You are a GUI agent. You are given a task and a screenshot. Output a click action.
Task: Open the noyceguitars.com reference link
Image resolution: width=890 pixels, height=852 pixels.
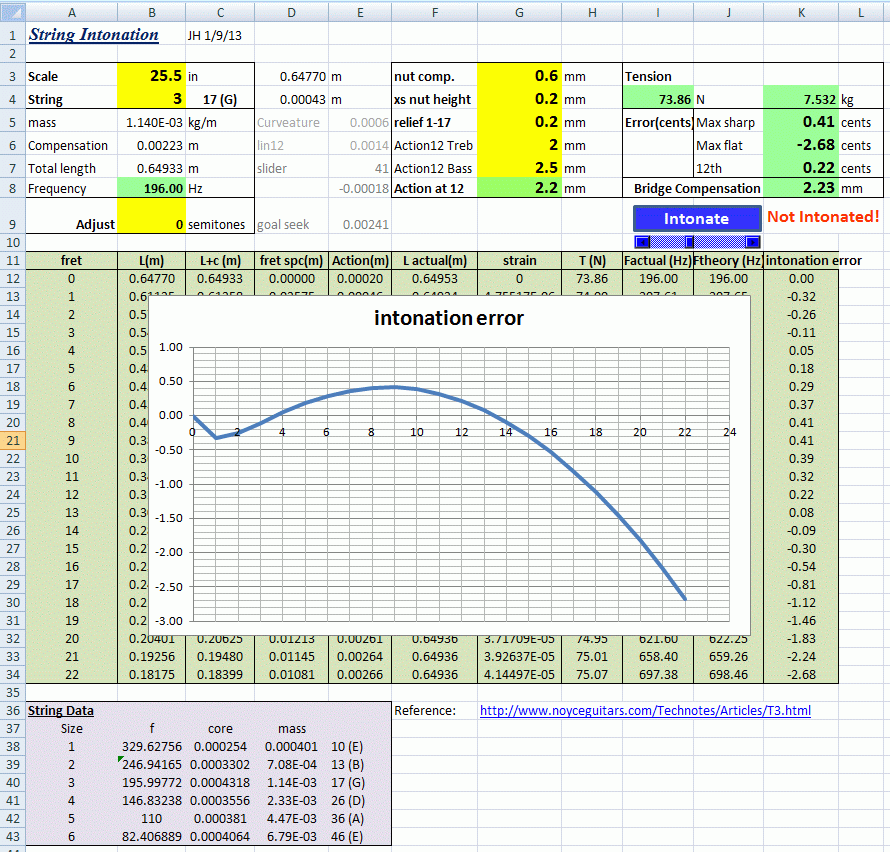click(645, 711)
